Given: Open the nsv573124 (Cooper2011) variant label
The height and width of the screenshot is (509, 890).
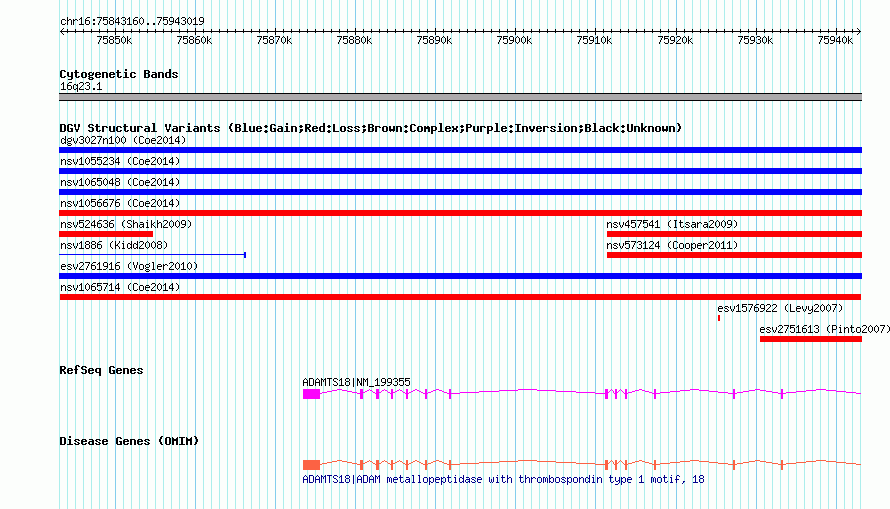Looking at the screenshot, I should tap(672, 245).
